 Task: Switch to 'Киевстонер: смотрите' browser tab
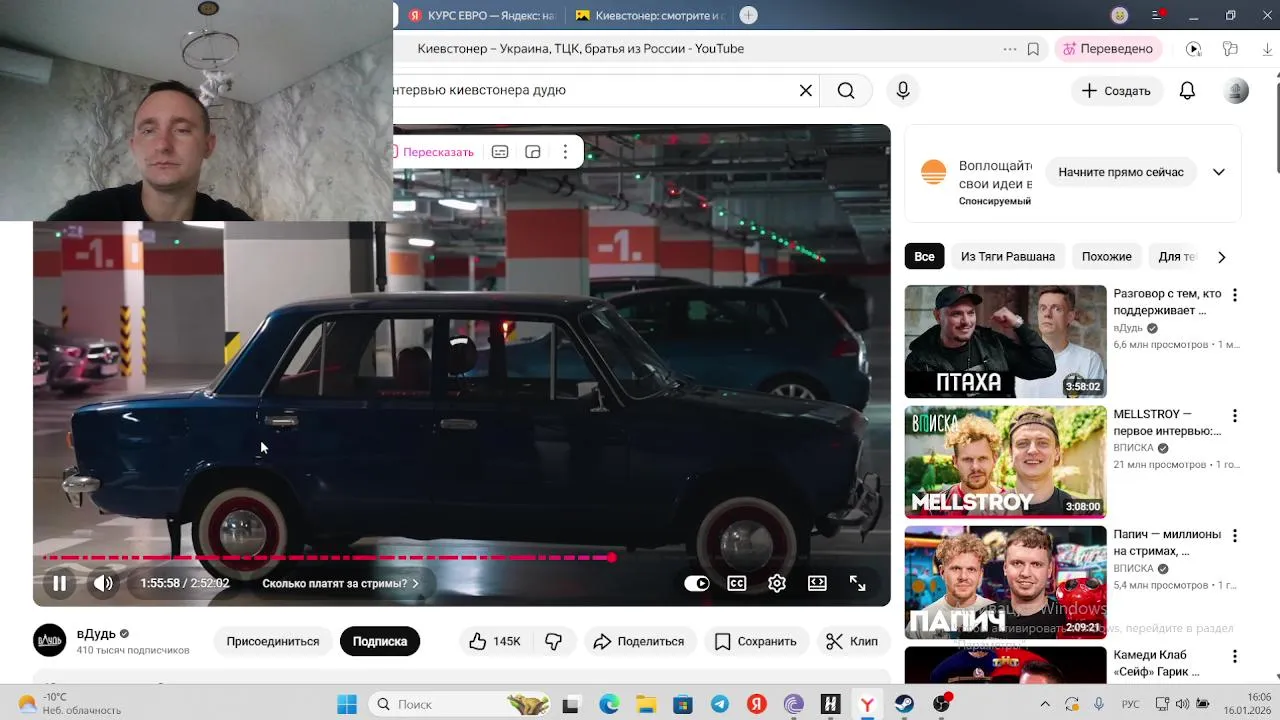pos(650,15)
